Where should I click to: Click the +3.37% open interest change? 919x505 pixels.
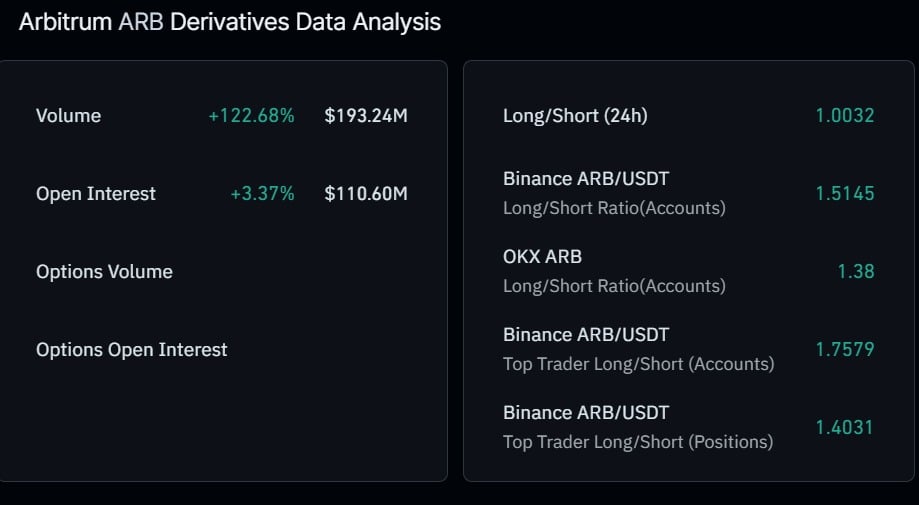click(263, 193)
